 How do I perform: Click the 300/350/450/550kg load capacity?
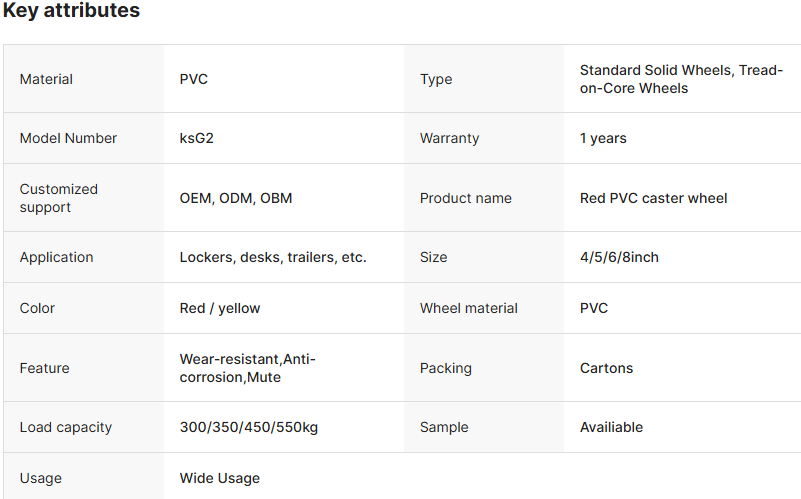249,427
